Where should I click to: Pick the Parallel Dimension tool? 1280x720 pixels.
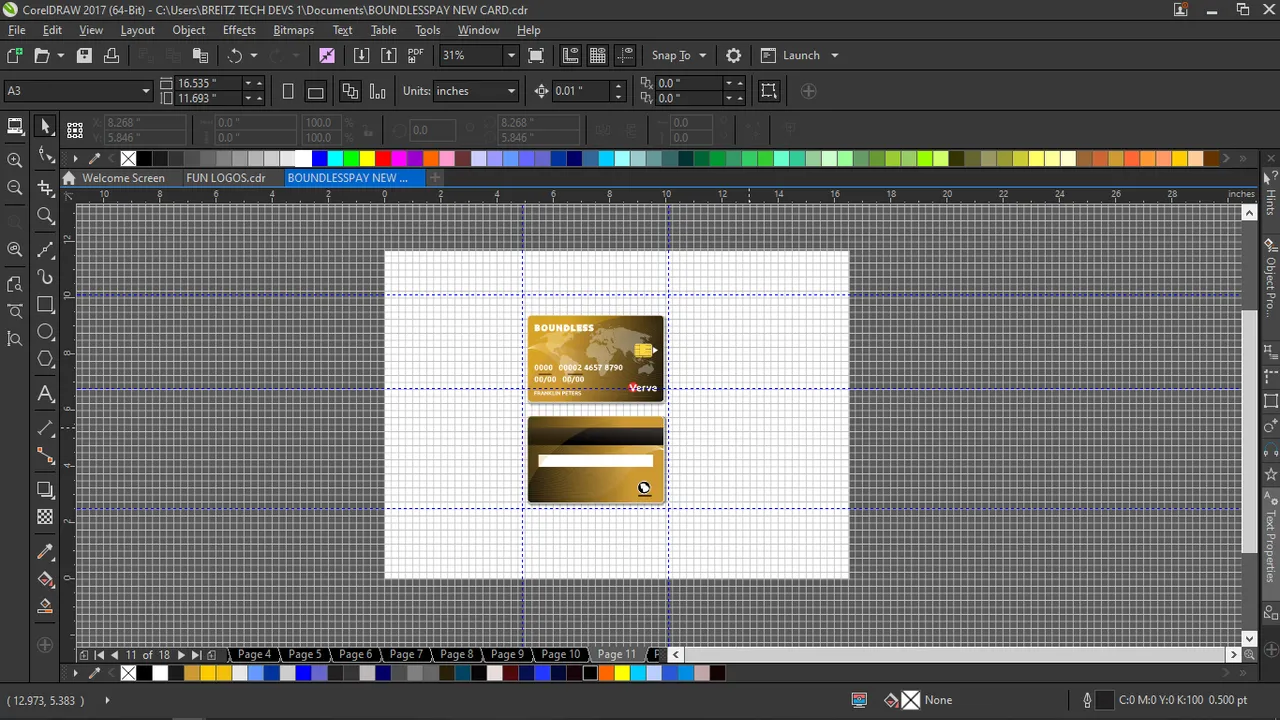point(45,428)
